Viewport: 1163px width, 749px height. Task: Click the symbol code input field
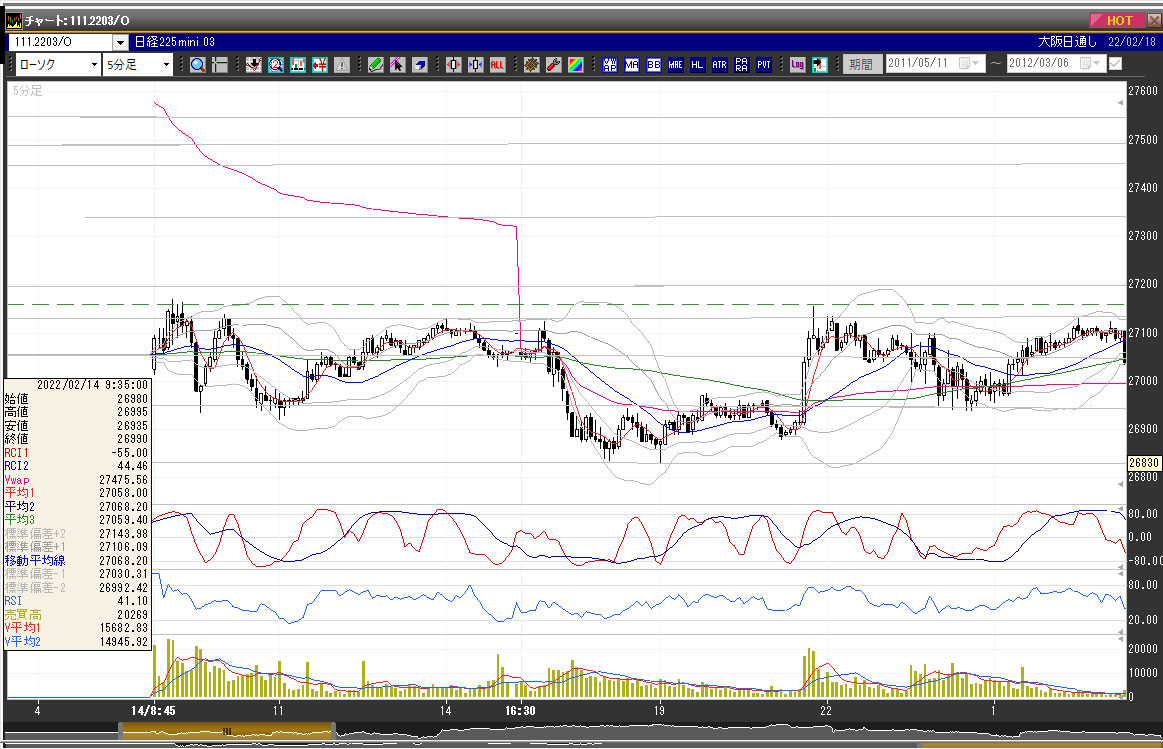(x=61, y=43)
